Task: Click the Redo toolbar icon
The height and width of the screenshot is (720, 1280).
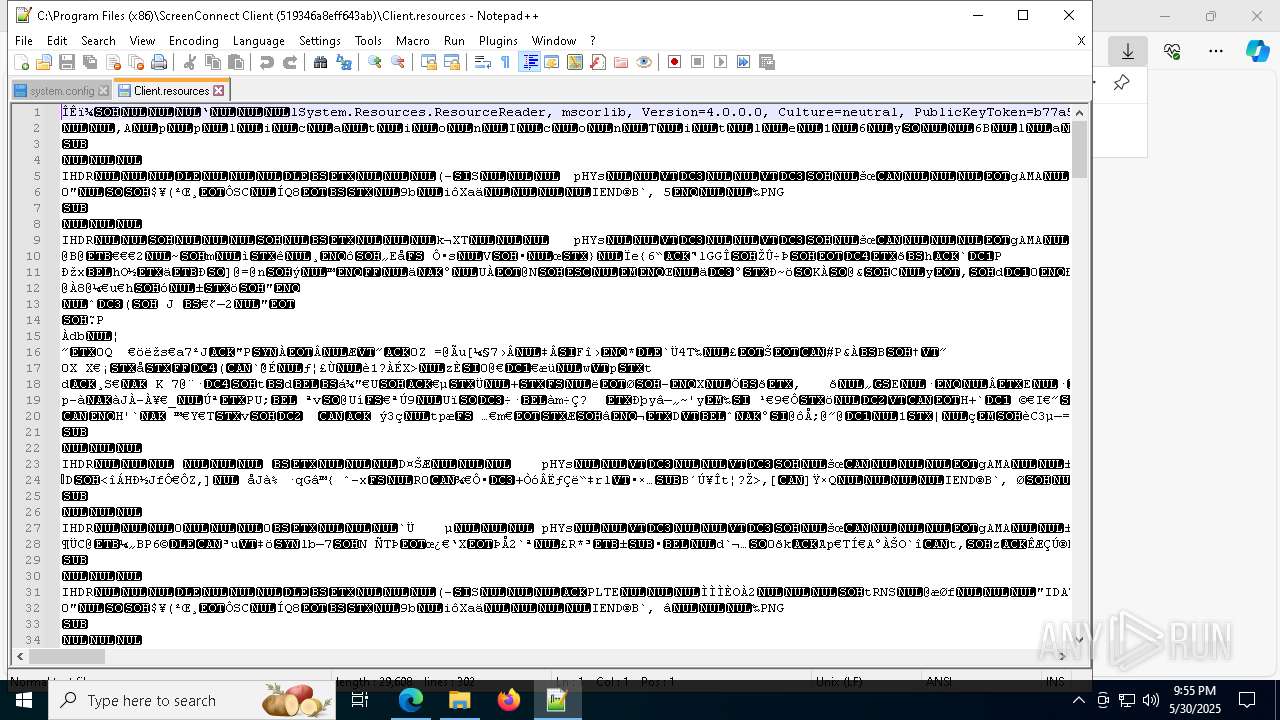Action: (290, 62)
